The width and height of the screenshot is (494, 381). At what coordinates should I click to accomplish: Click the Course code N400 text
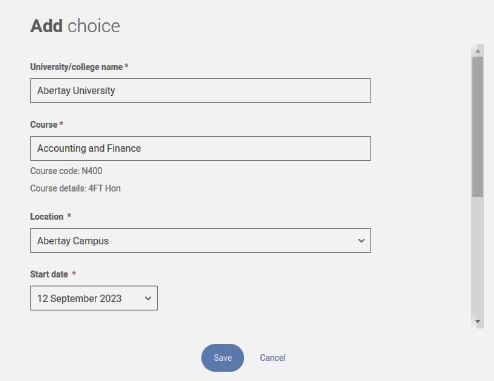click(x=66, y=171)
